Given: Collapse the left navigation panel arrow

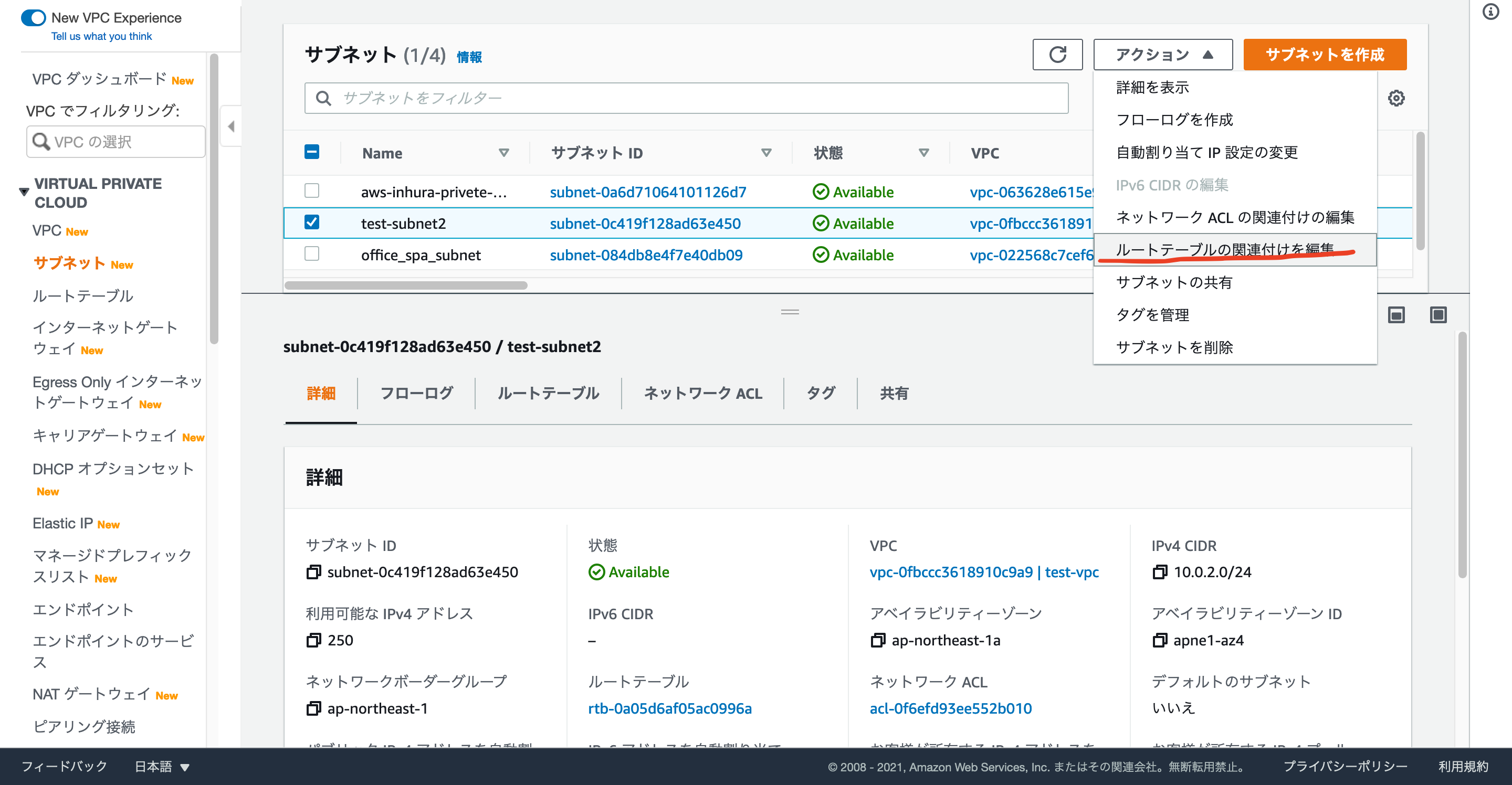Looking at the screenshot, I should click(x=231, y=126).
